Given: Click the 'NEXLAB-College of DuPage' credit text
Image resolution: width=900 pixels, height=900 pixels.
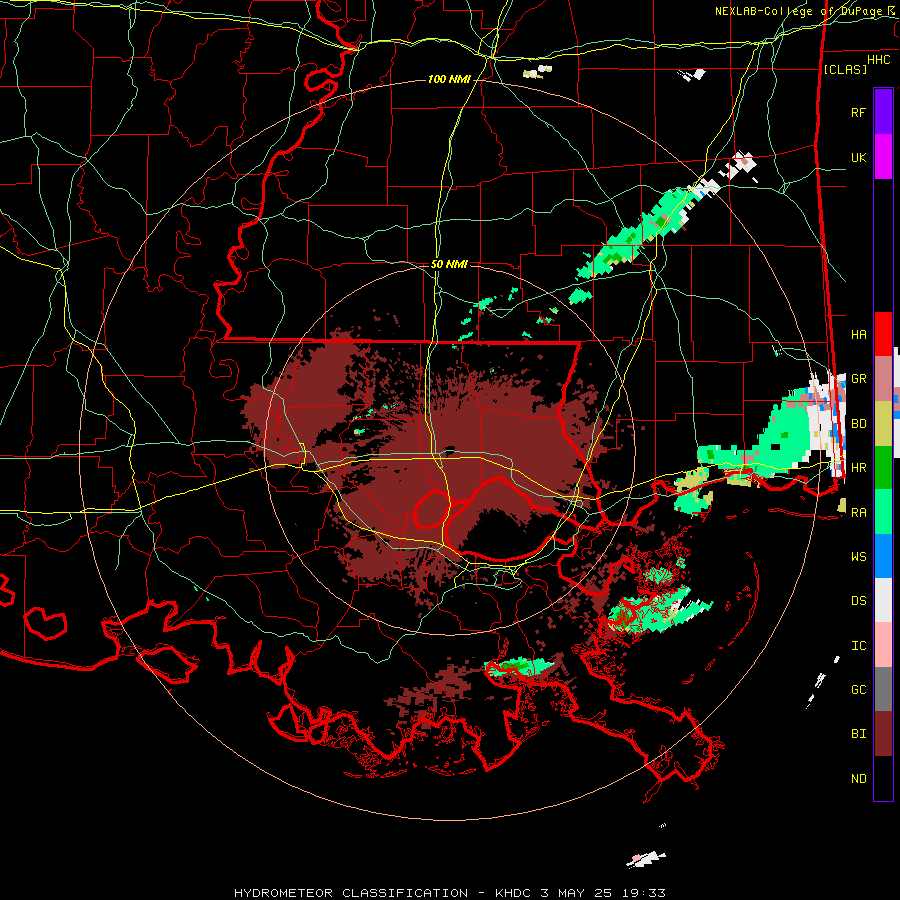Looking at the screenshot, I should click(x=798, y=11).
